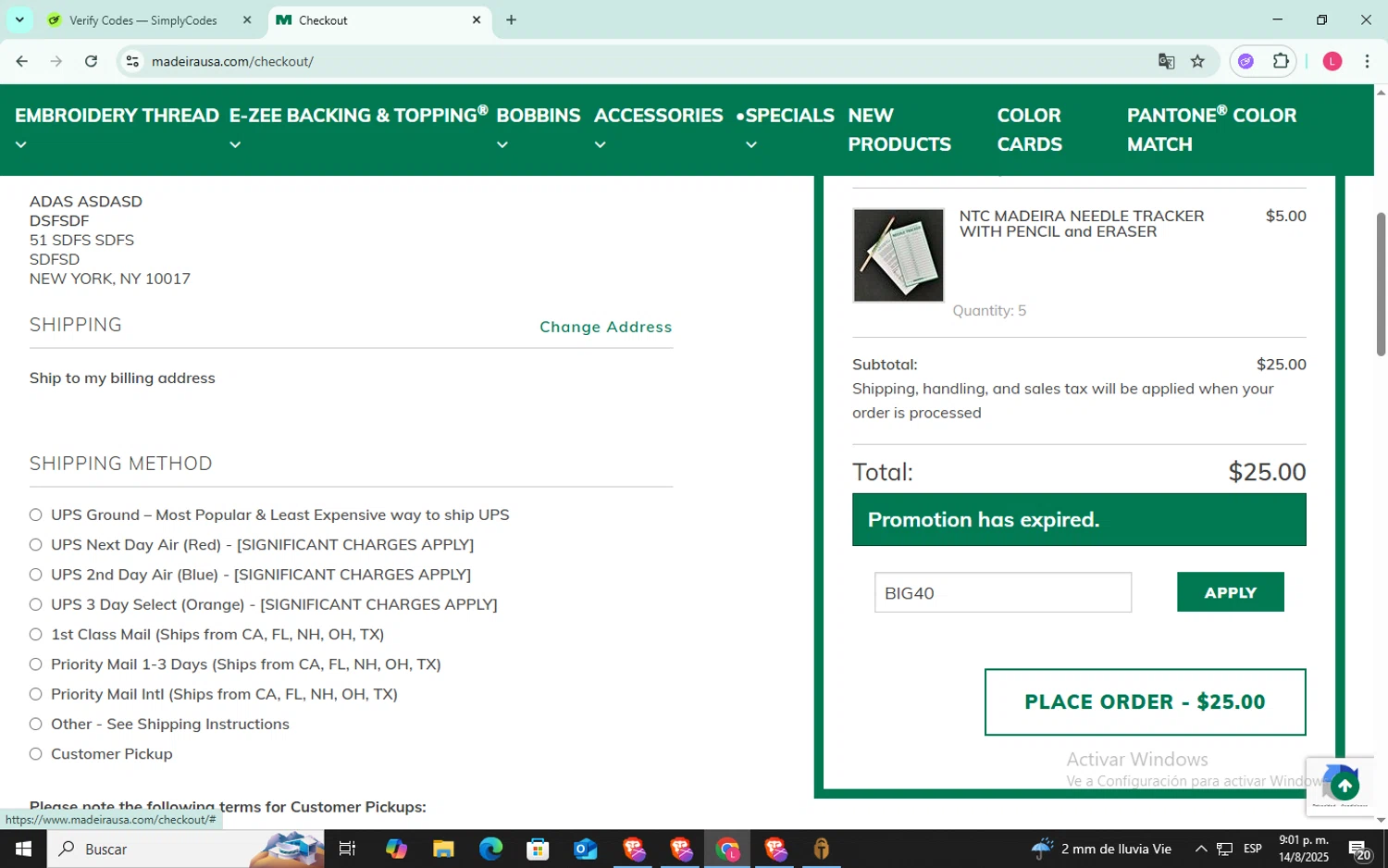
Task: Open Microsoft Edge from the taskbar
Action: 490,849
